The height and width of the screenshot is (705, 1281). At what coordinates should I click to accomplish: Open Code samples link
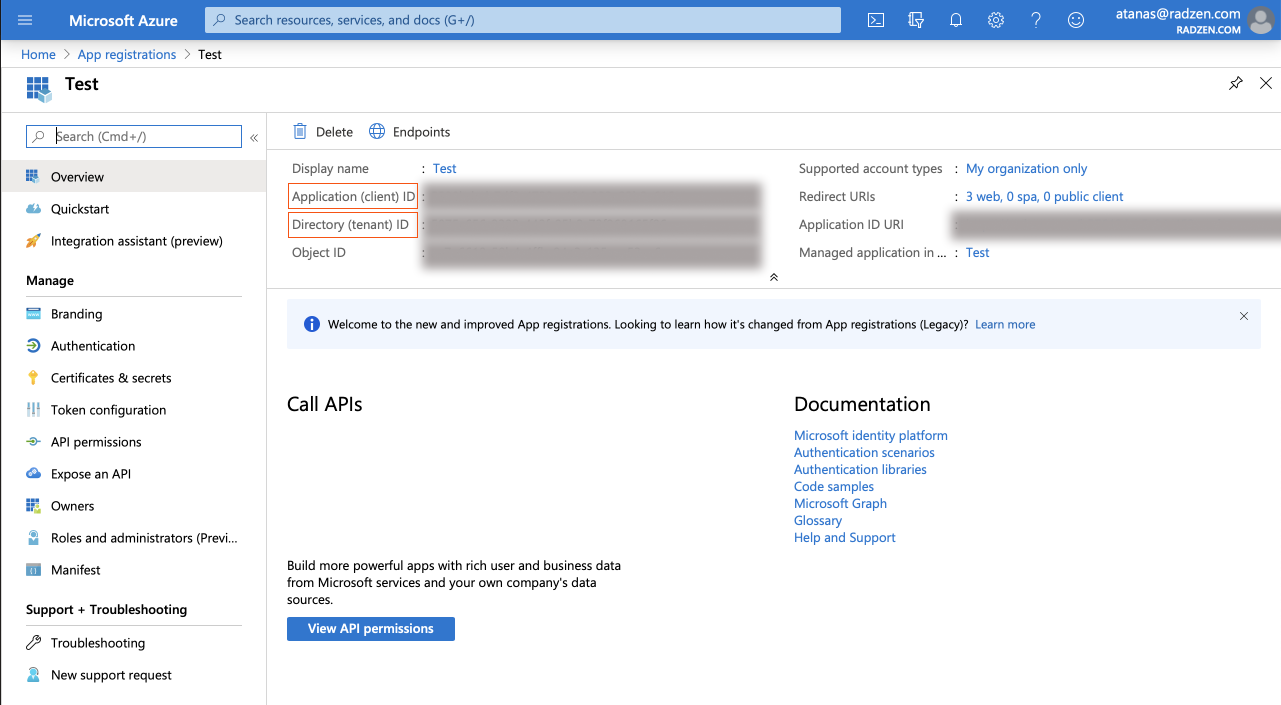[x=834, y=487]
